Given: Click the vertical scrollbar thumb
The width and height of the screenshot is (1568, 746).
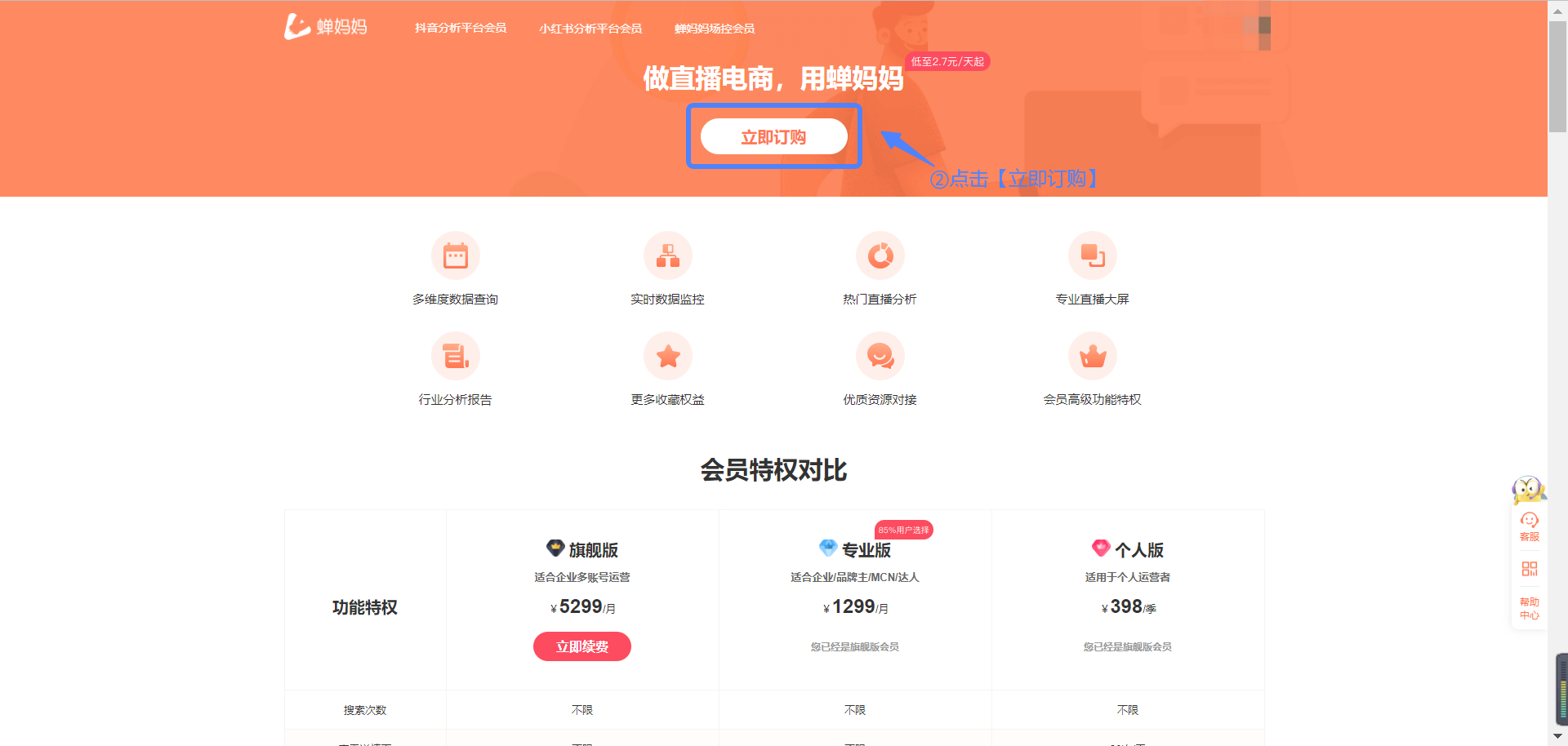Looking at the screenshot, I should [1557, 76].
